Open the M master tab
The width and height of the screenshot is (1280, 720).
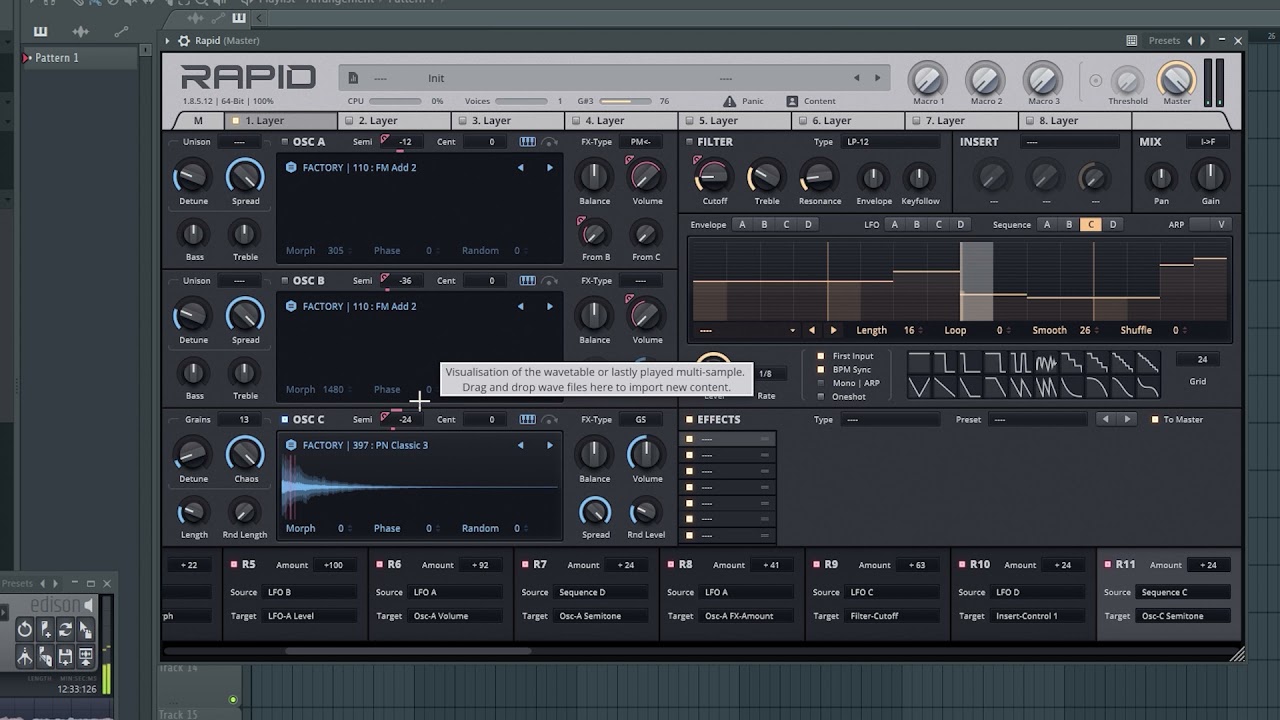(x=198, y=121)
